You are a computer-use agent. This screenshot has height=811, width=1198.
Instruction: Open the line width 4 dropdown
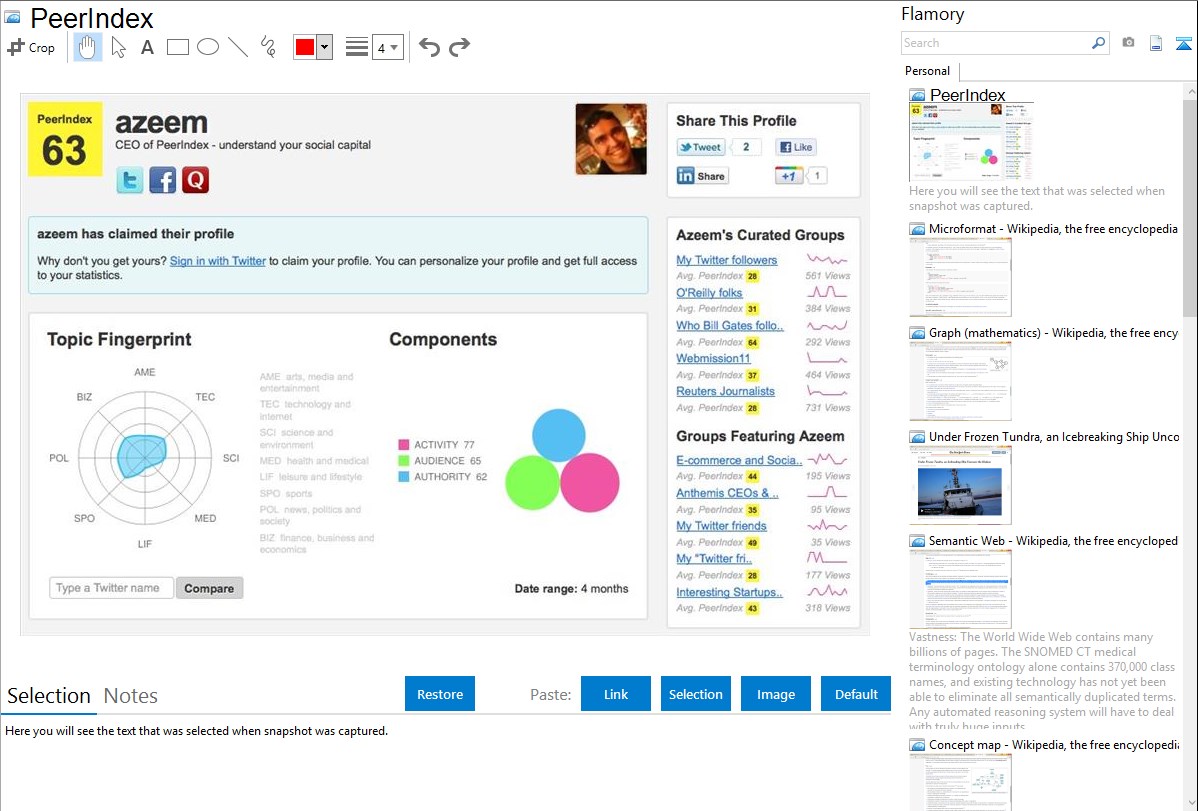(387, 47)
